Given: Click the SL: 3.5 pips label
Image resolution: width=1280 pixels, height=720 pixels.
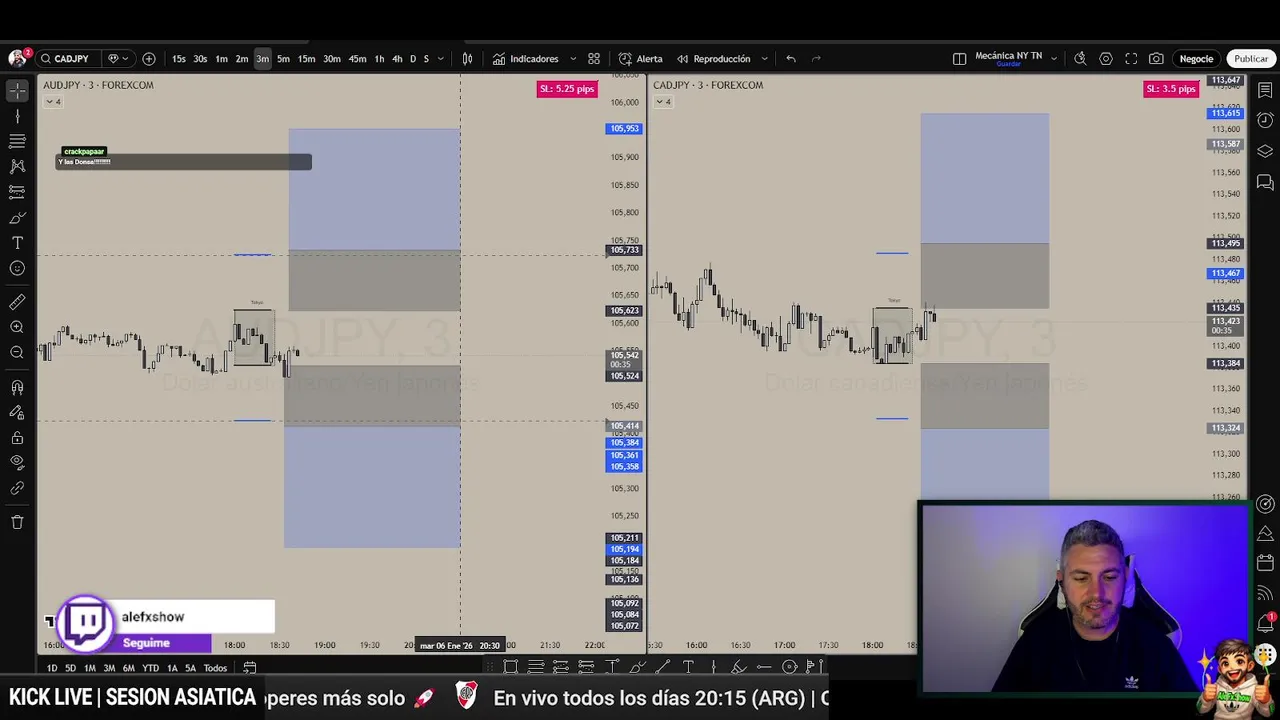Looking at the screenshot, I should 1170,89.
